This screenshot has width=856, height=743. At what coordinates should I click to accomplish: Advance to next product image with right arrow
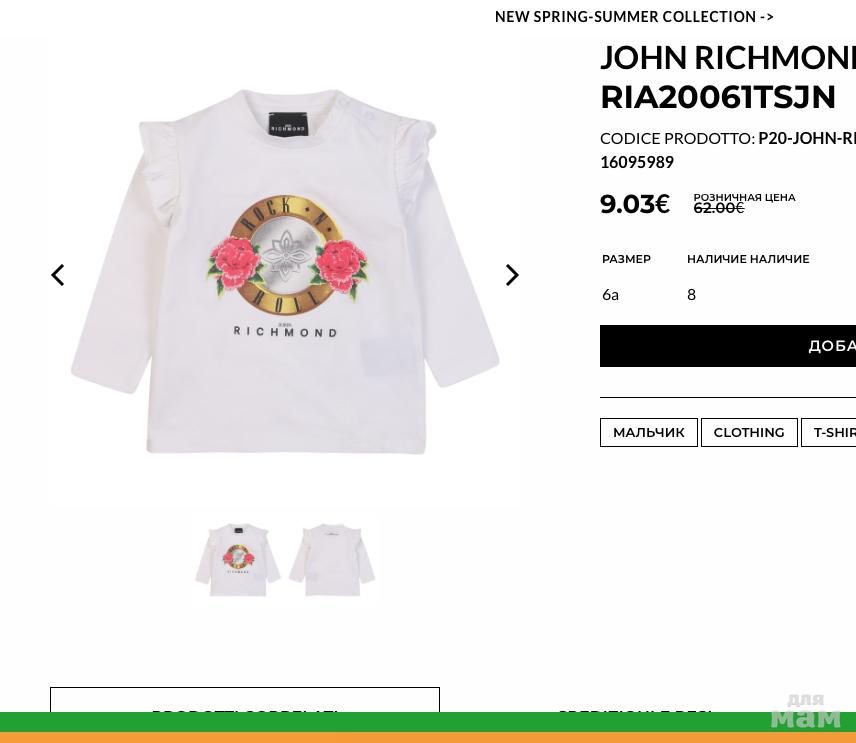click(x=512, y=275)
